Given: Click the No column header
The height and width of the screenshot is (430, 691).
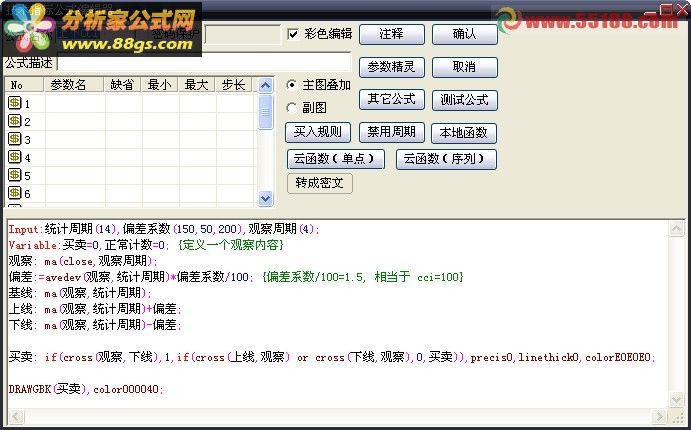Looking at the screenshot, I should [x=24, y=85].
